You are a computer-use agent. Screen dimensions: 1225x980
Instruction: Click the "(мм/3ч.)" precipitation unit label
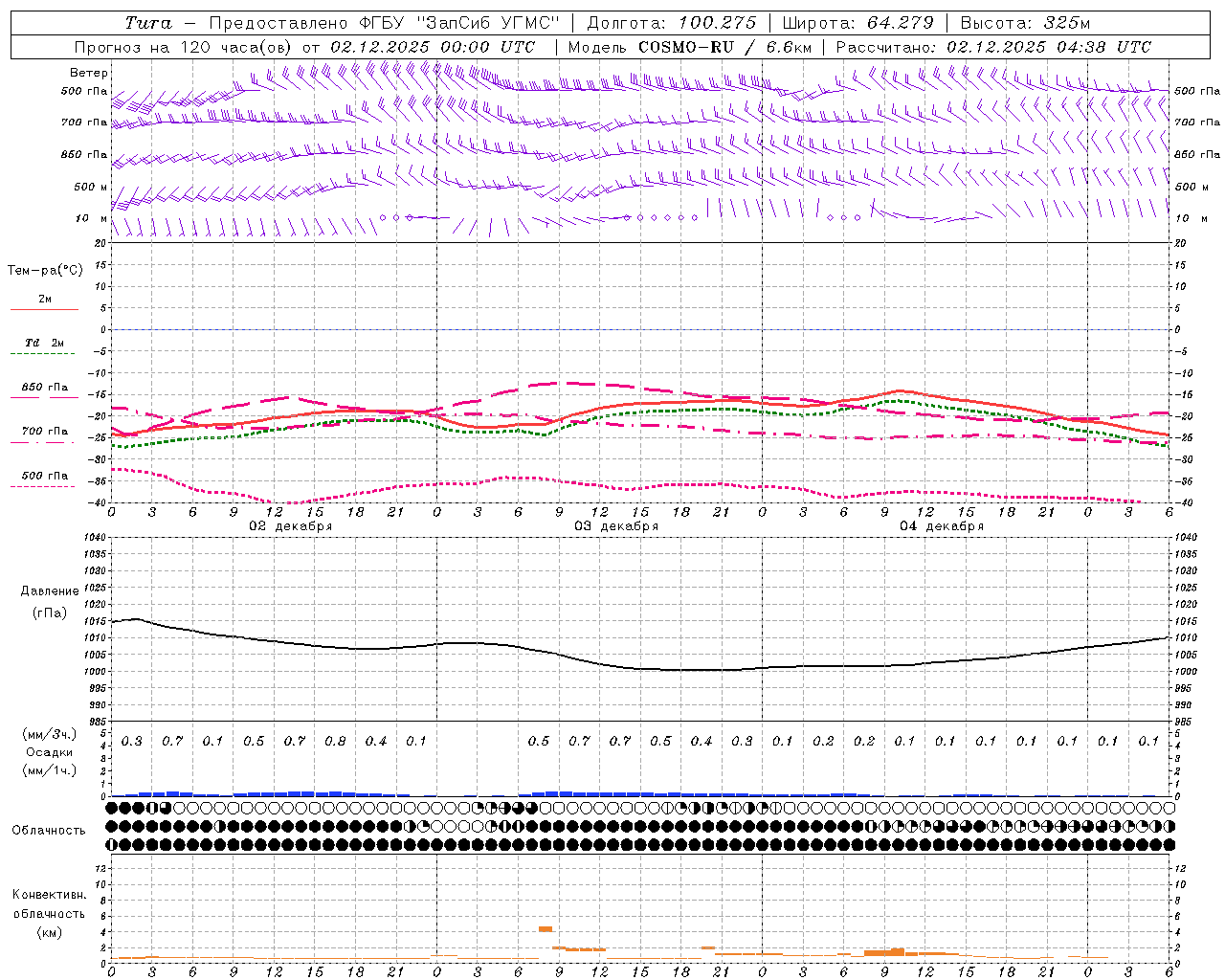click(50, 734)
